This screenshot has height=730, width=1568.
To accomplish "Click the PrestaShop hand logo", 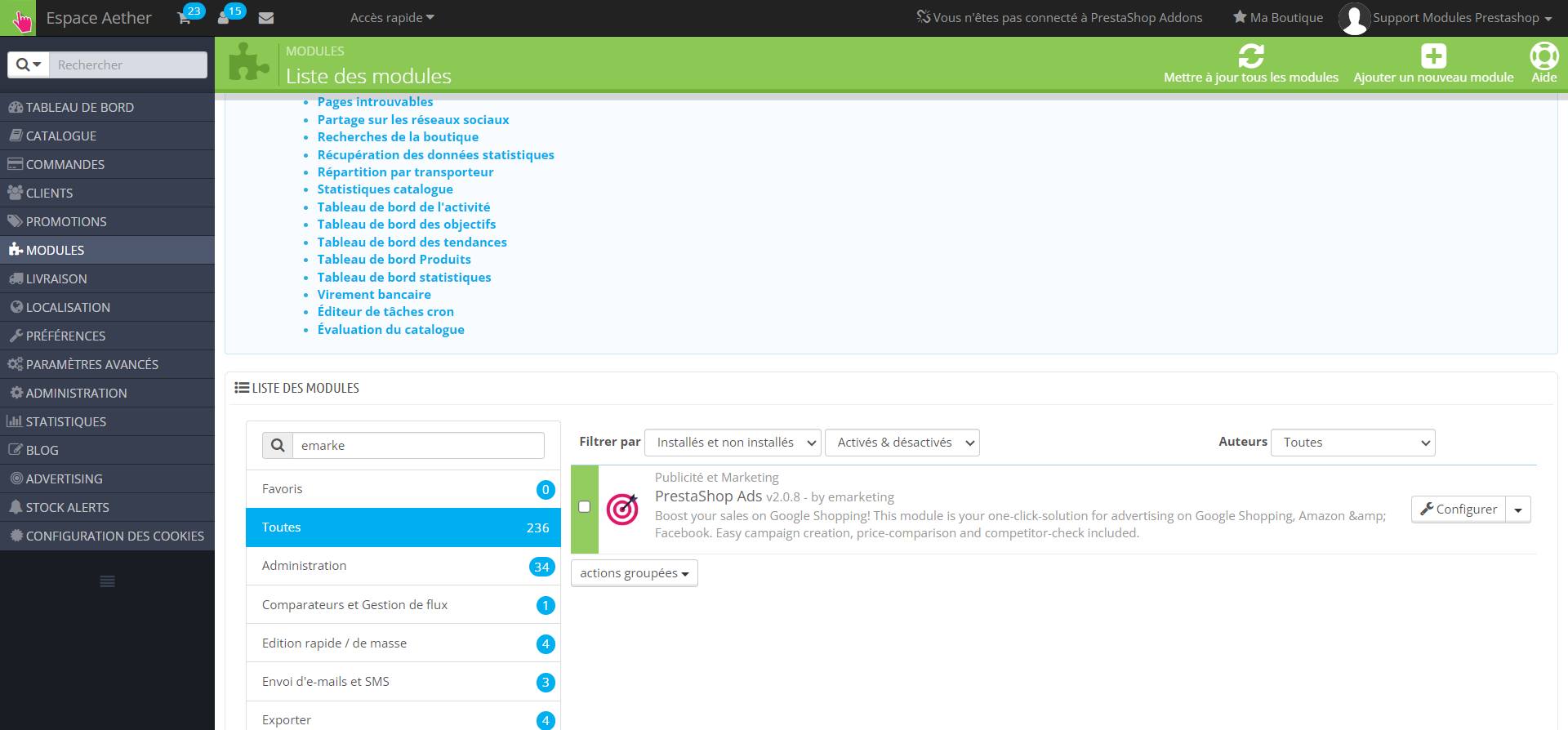I will click(x=18, y=18).
